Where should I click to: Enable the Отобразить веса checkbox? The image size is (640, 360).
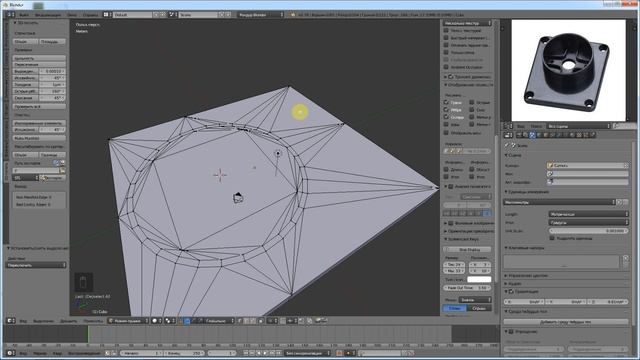[x=446, y=133]
